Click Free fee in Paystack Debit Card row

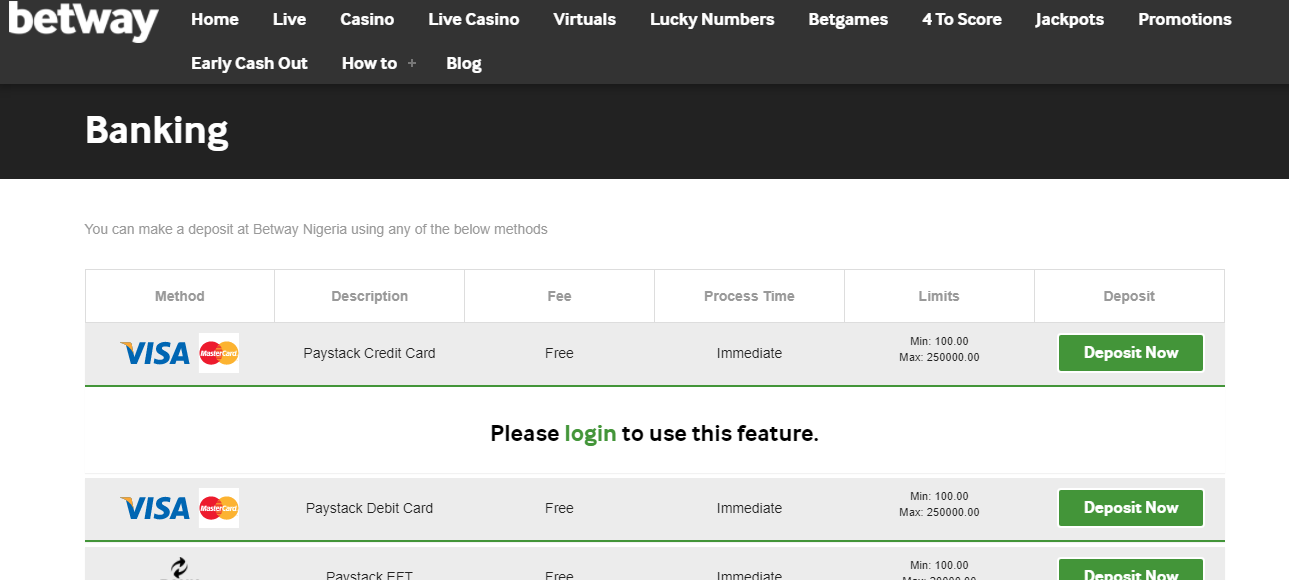[x=560, y=508]
